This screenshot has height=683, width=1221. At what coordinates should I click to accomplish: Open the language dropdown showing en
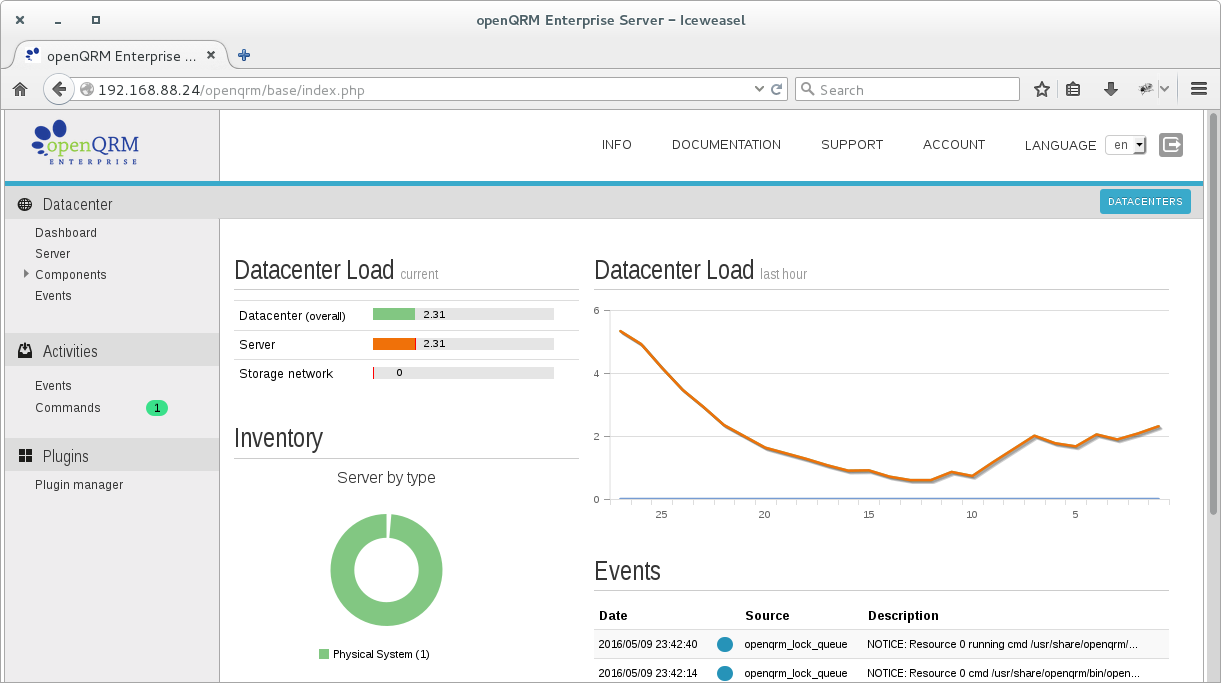(x=1126, y=145)
